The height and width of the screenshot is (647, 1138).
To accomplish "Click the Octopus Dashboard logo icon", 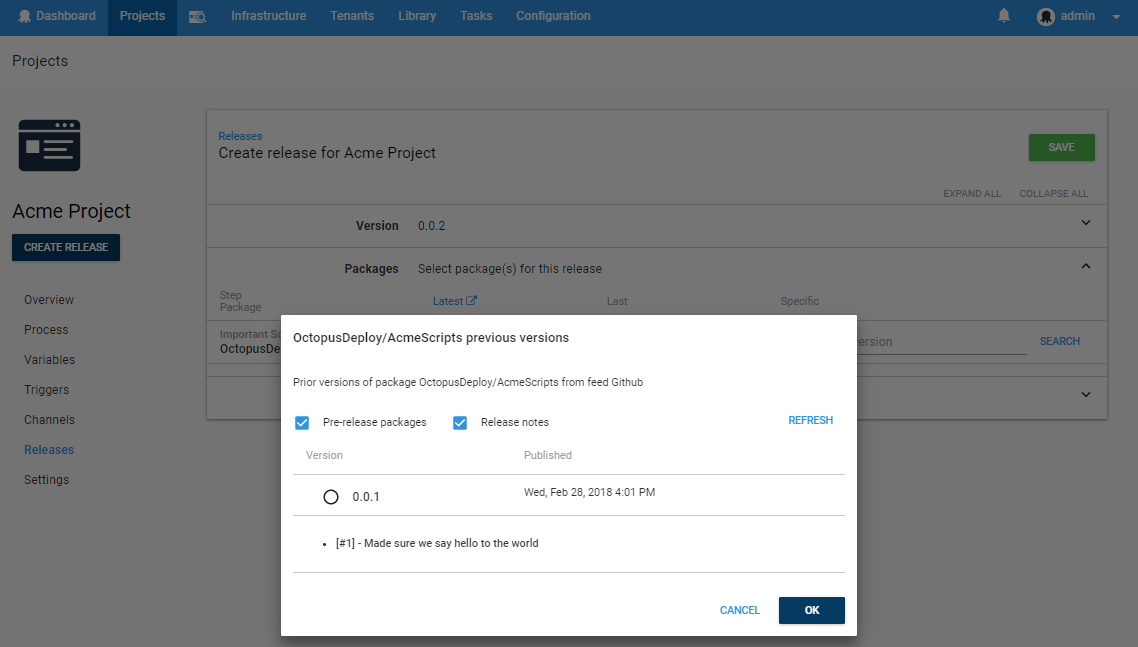I will (x=24, y=16).
